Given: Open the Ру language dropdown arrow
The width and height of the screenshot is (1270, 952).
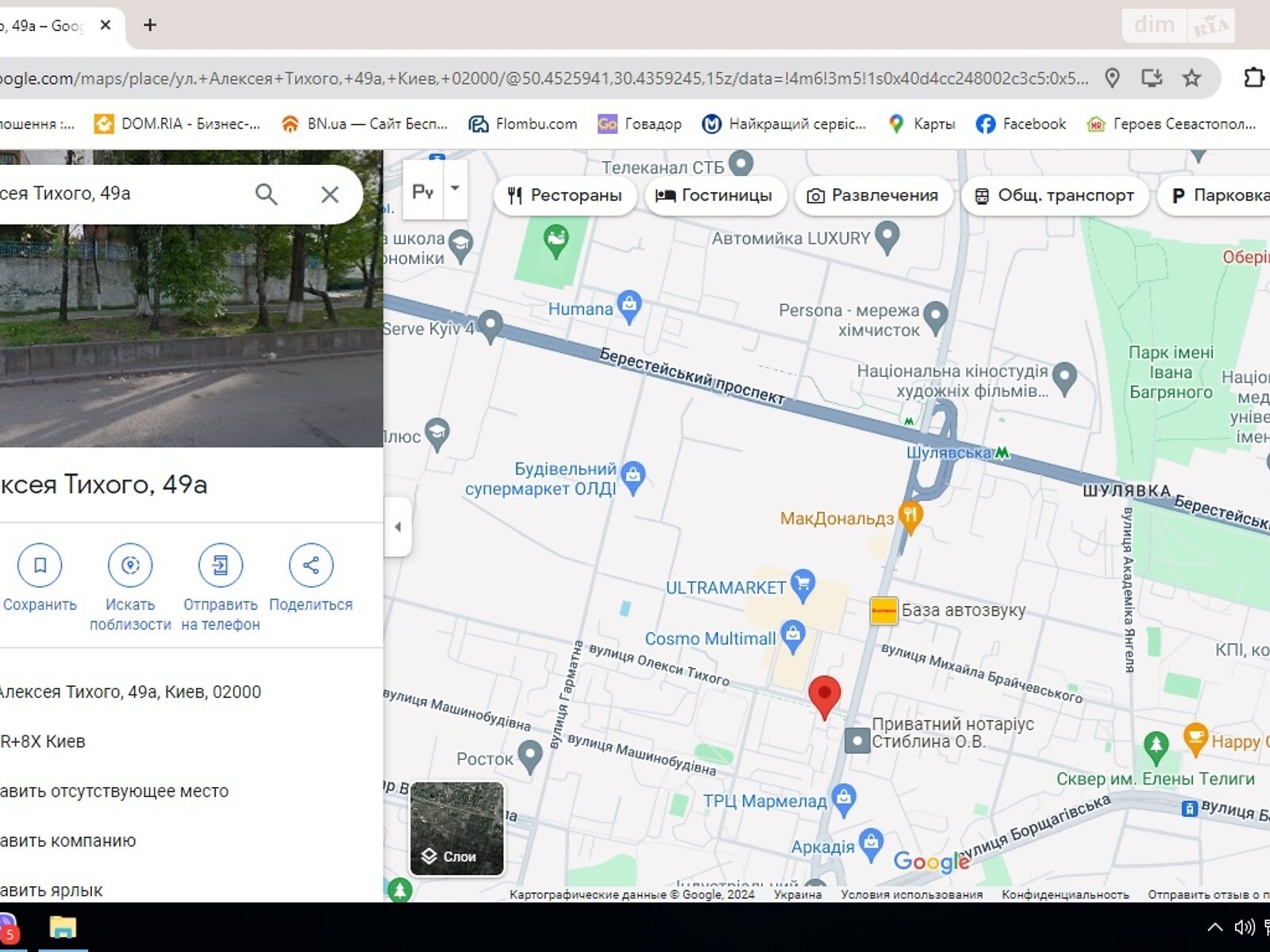Looking at the screenshot, I should (x=456, y=189).
